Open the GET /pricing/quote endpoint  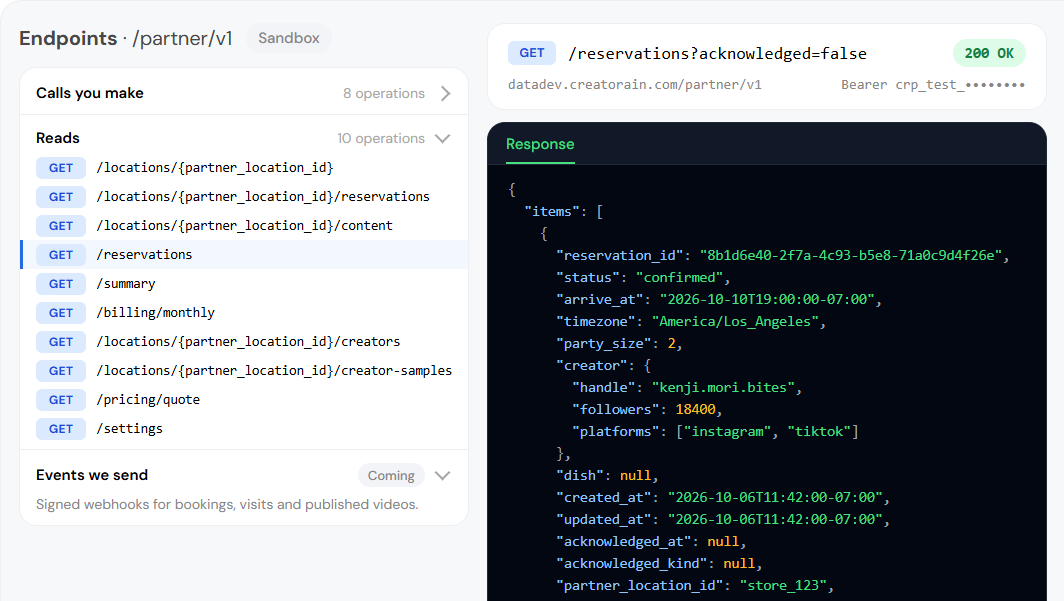pos(244,400)
